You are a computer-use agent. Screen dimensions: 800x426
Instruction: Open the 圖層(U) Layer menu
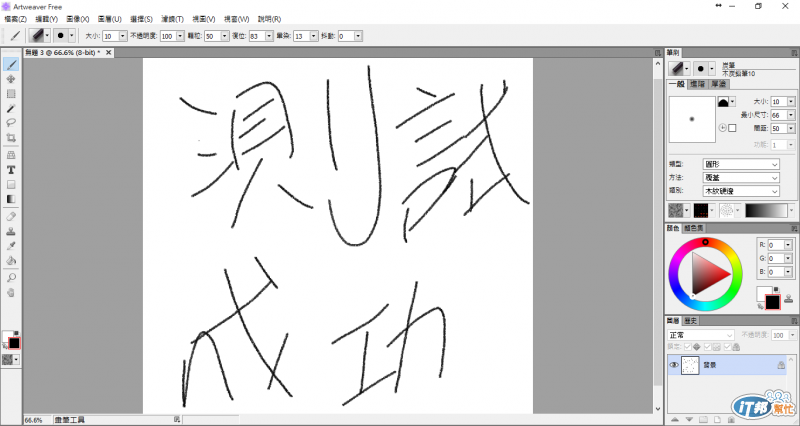tap(109, 19)
